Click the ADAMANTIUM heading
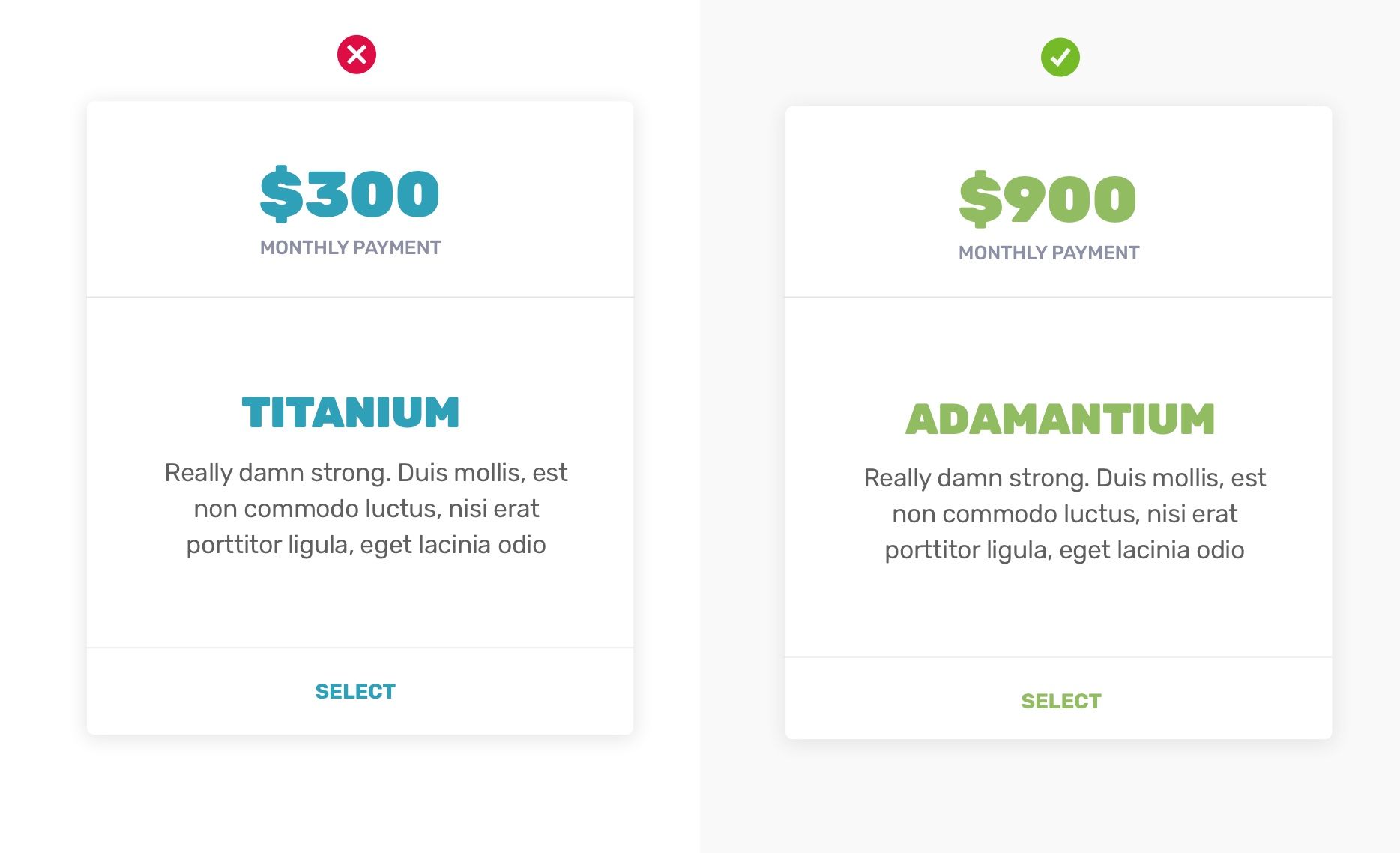This screenshot has height=853, width=1400. [1060, 418]
